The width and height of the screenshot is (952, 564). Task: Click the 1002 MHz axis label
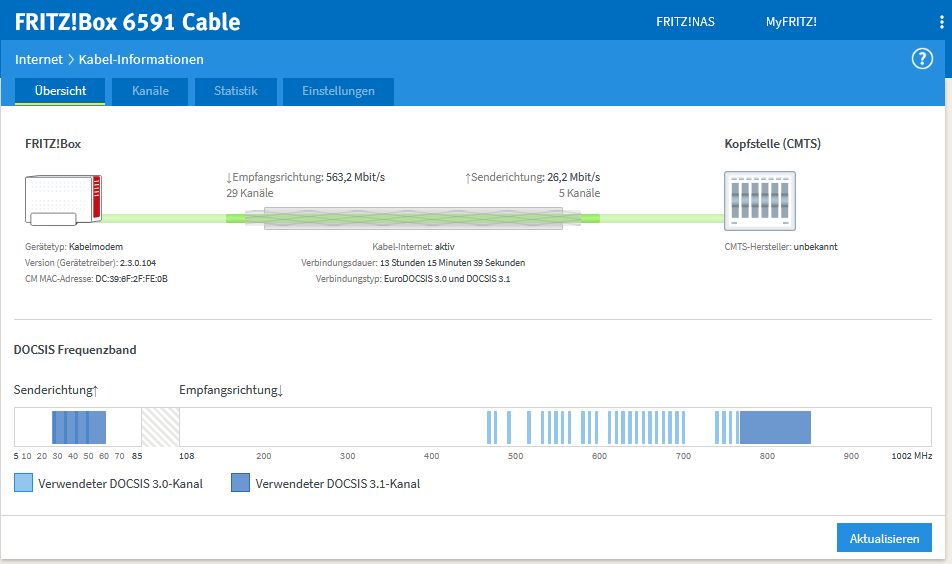coord(911,456)
